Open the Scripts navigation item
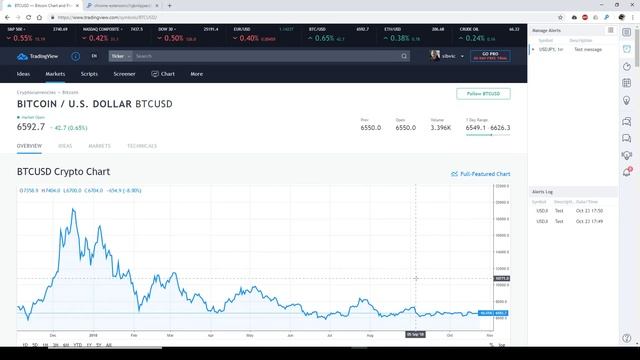640x360 pixels. (89, 74)
